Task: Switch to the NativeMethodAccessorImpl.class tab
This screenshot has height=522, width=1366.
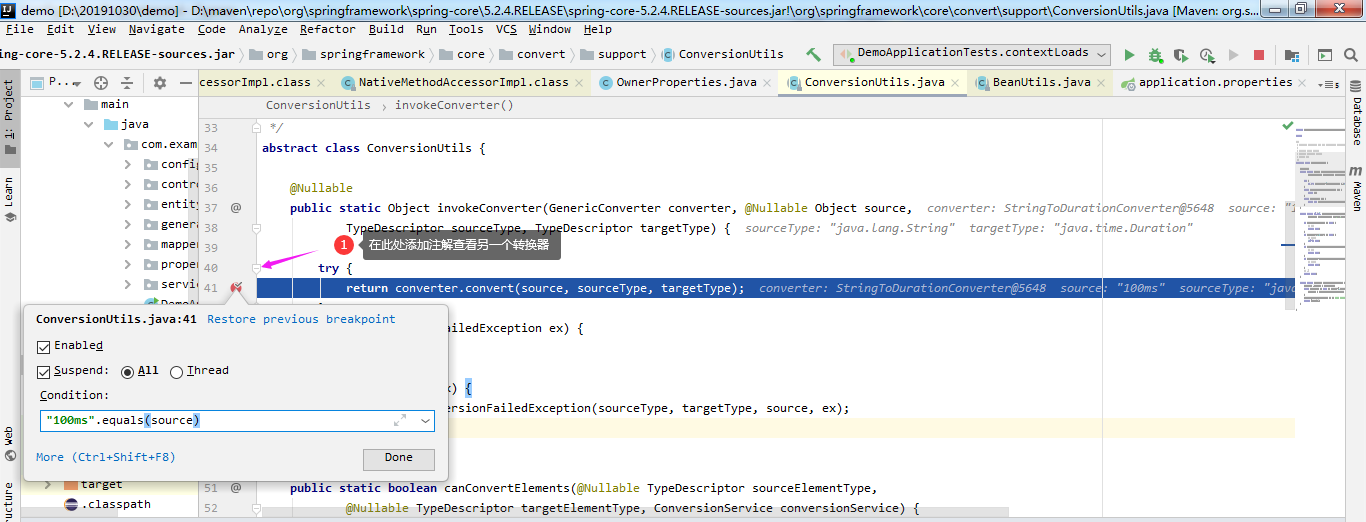Action: point(463,82)
